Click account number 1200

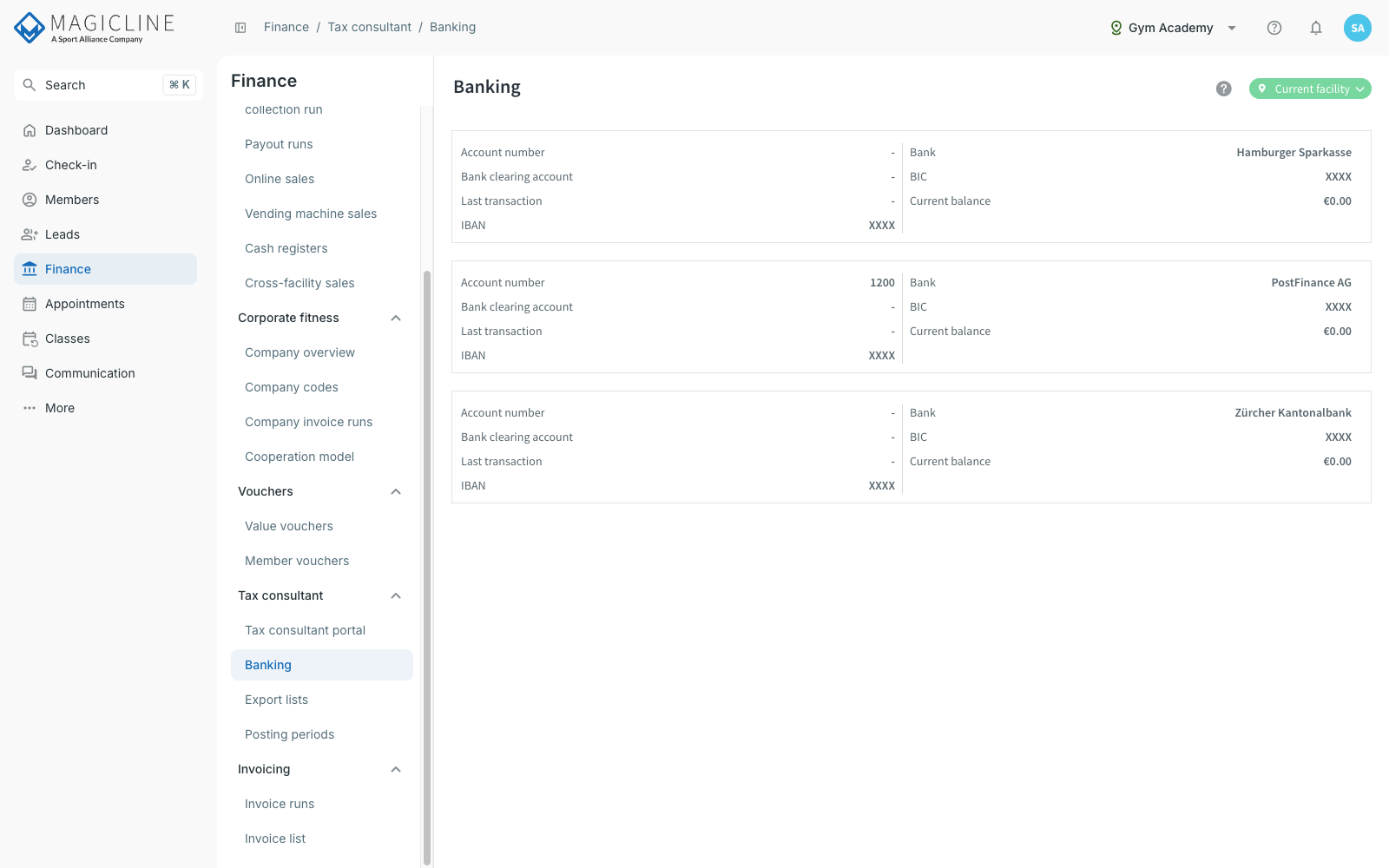[882, 282]
